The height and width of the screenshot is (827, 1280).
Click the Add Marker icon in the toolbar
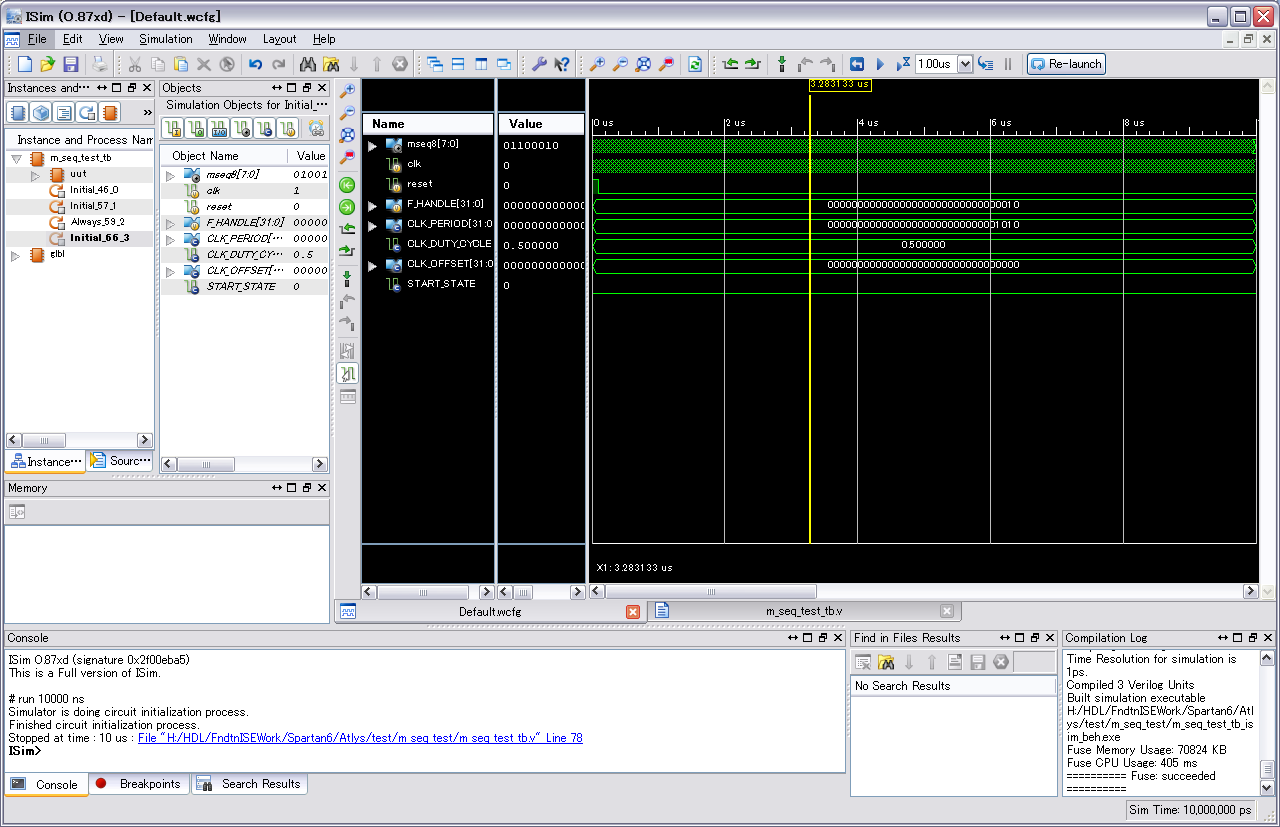point(781,64)
